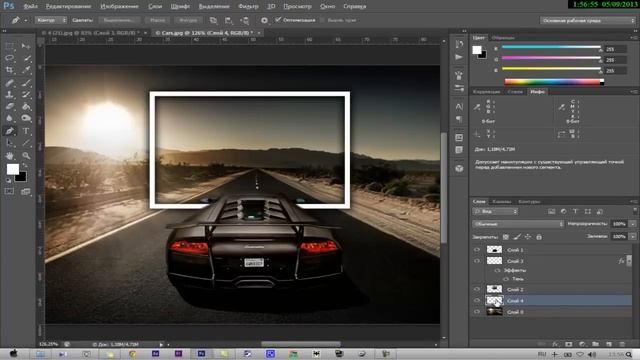Select the Clone Stamp tool
Image resolution: width=640 pixels, height=360 pixels.
point(9,95)
